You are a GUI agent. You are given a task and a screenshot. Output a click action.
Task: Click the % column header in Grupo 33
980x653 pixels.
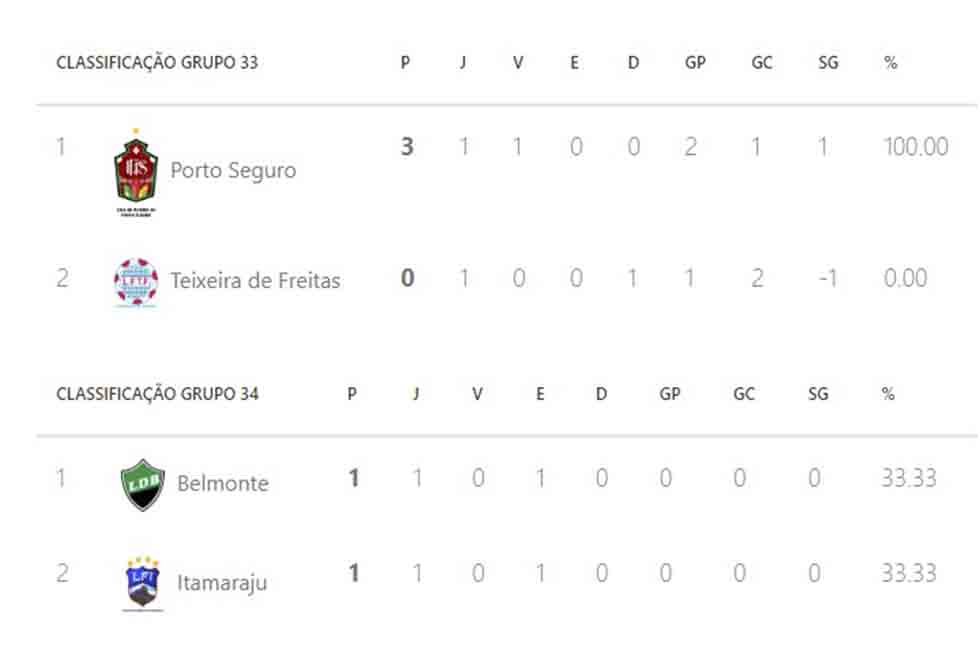[x=891, y=62]
